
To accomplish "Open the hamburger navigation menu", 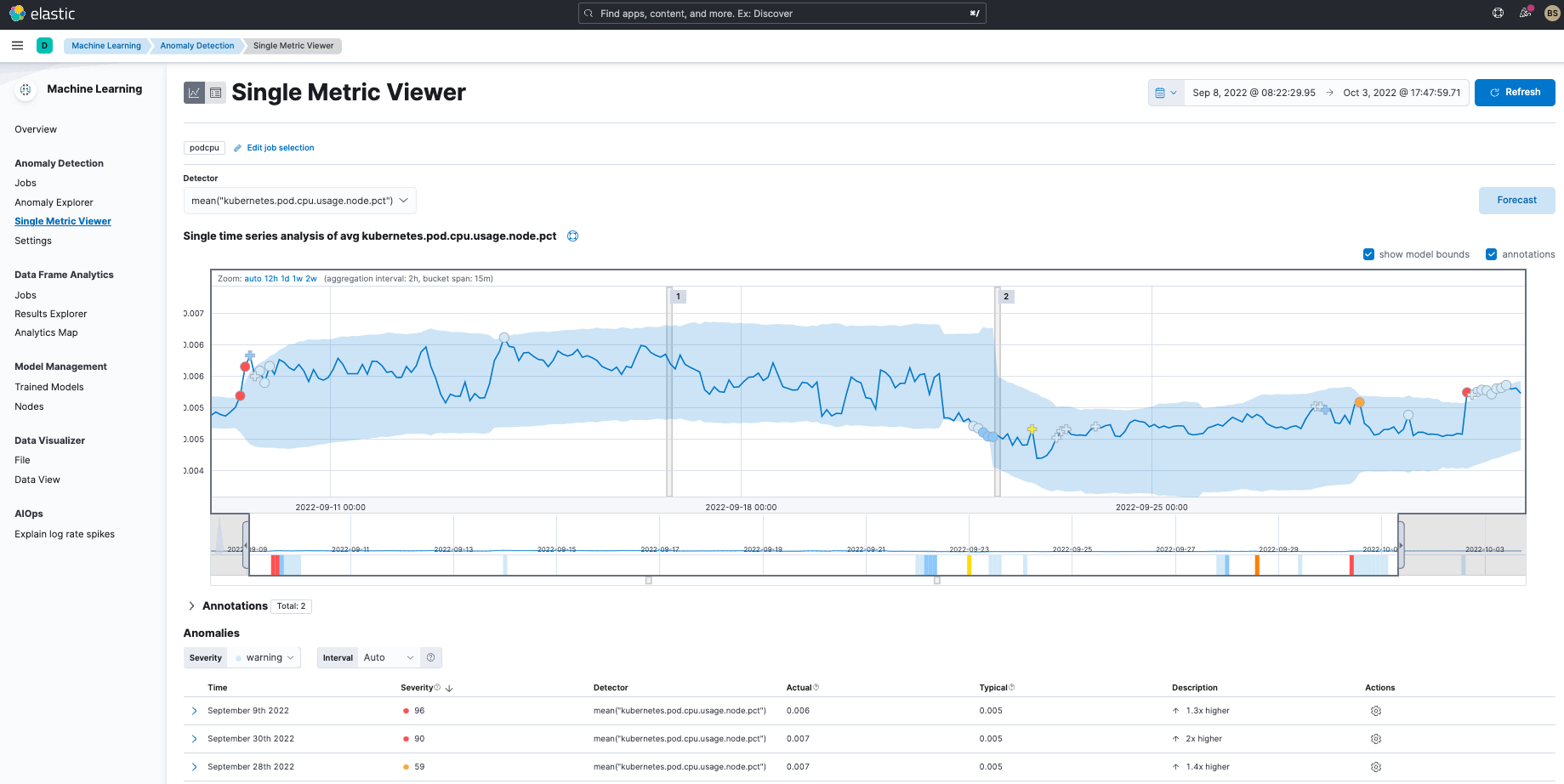I will pyautogui.click(x=17, y=46).
